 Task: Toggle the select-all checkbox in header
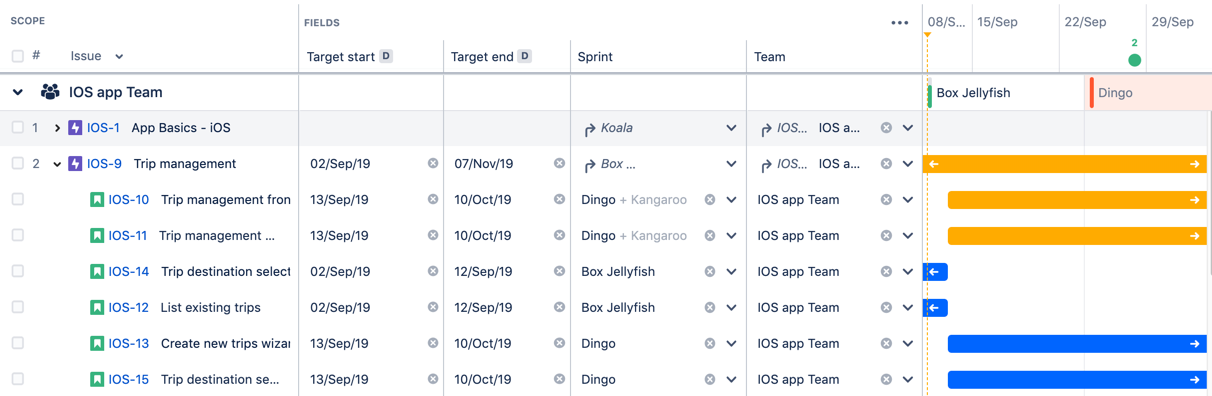pos(18,56)
